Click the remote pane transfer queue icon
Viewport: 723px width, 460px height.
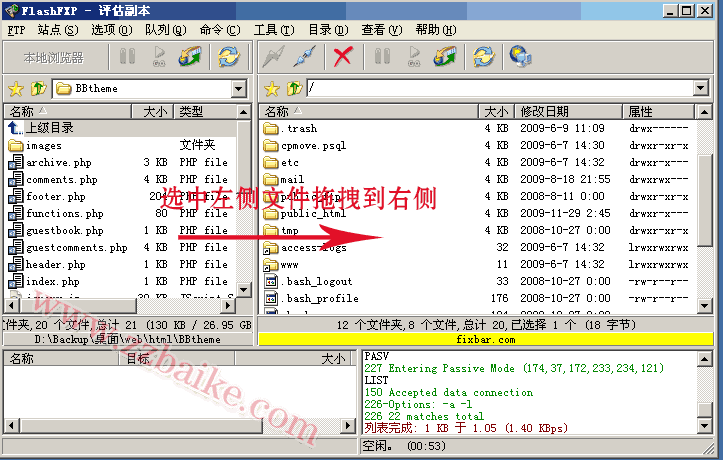[x=445, y=57]
